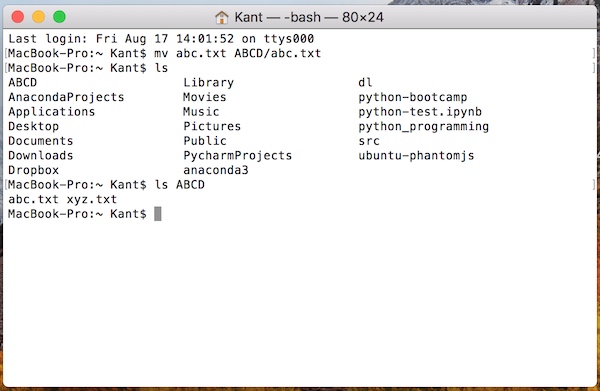This screenshot has height=391, width=600.
Task: Click the window title text Kant bash
Action: point(309,17)
